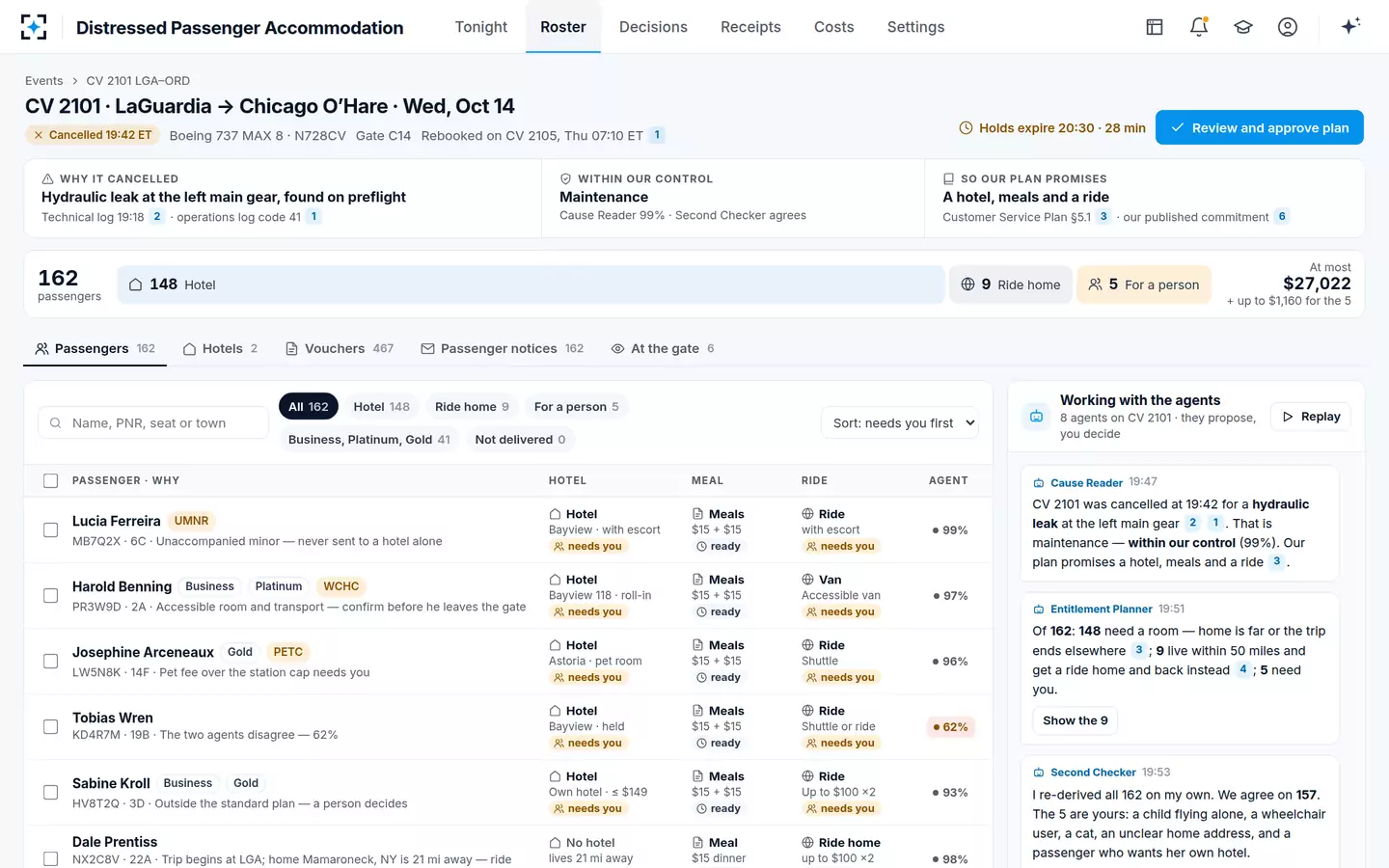Click the sparkle assistant icon

pos(1350,26)
